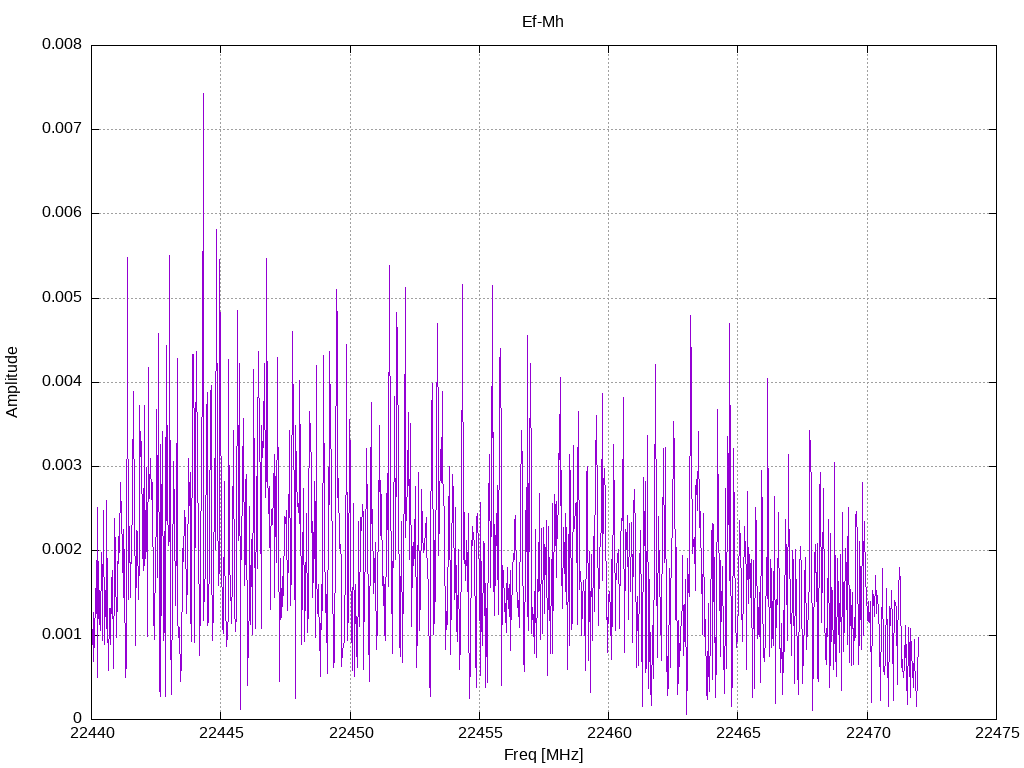Click the 22475 x-axis tick label
Image resolution: width=1024 pixels, height=768 pixels.
pyautogui.click(x=996, y=734)
